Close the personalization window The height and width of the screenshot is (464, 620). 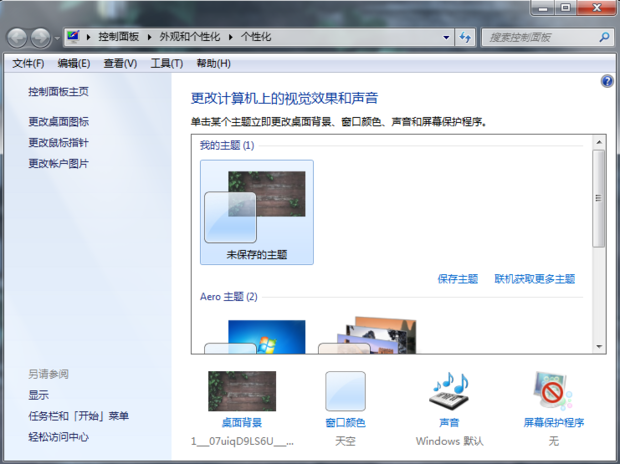[597, 8]
